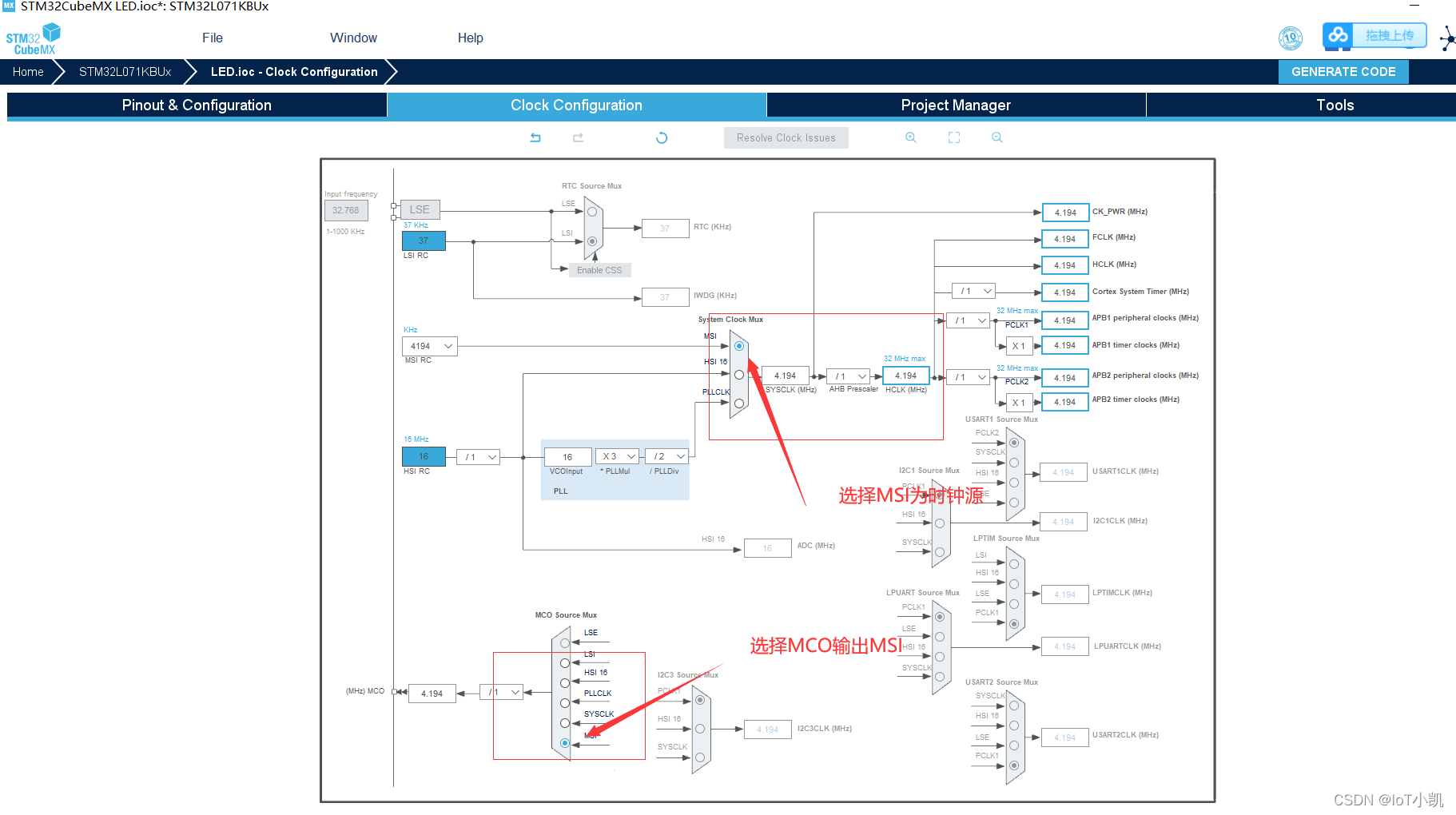The height and width of the screenshot is (815, 1456).
Task: Click the MCO output 4.194 value
Action: [432, 694]
